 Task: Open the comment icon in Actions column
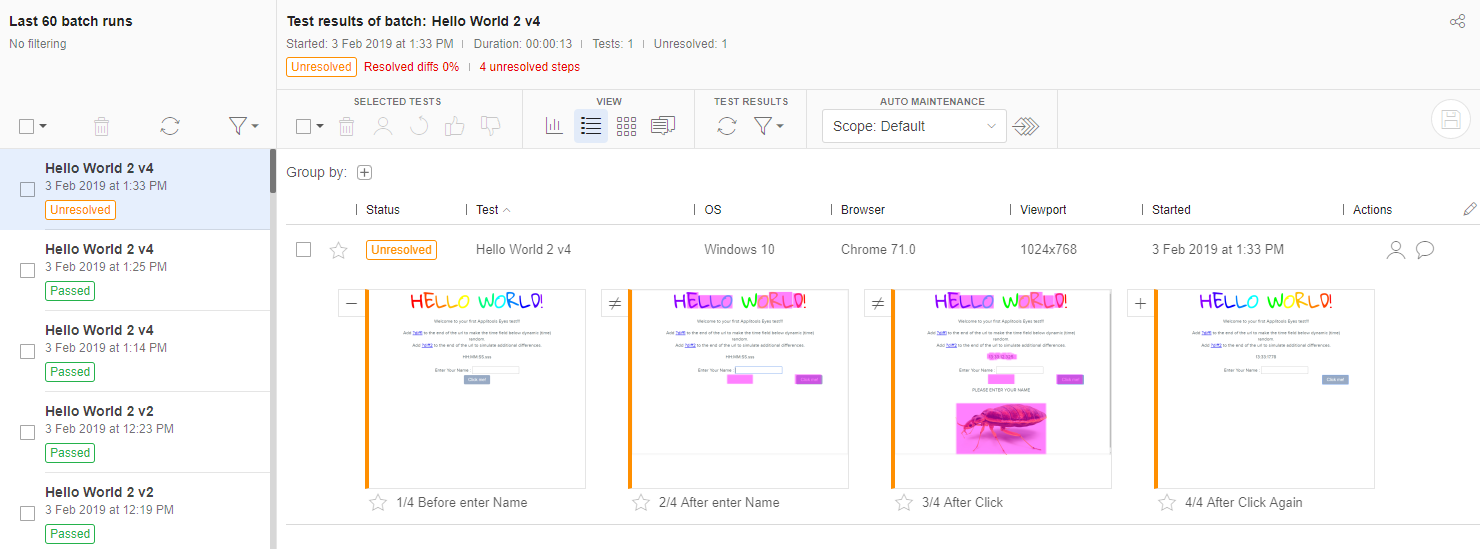(x=1425, y=250)
